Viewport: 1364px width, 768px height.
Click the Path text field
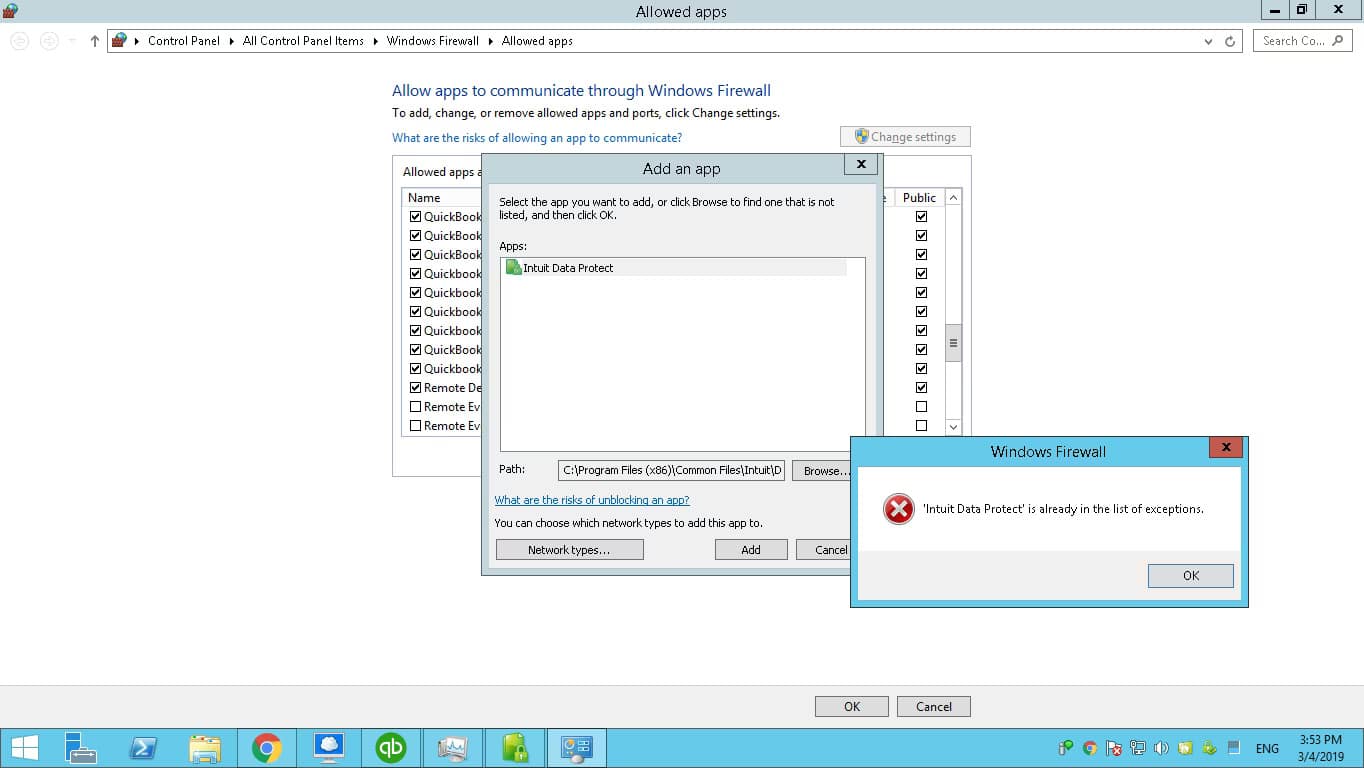pyautogui.click(x=671, y=470)
